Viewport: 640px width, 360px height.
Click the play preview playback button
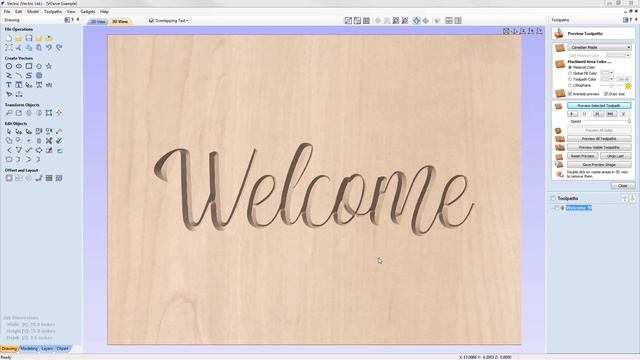click(x=572, y=114)
